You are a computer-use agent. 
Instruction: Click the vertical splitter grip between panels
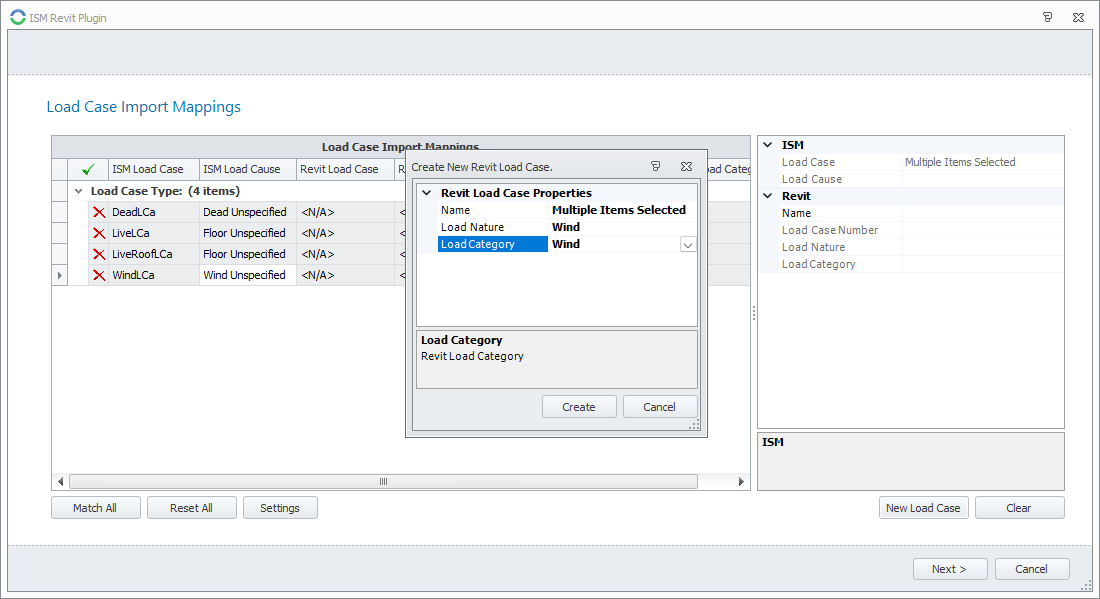(754, 313)
